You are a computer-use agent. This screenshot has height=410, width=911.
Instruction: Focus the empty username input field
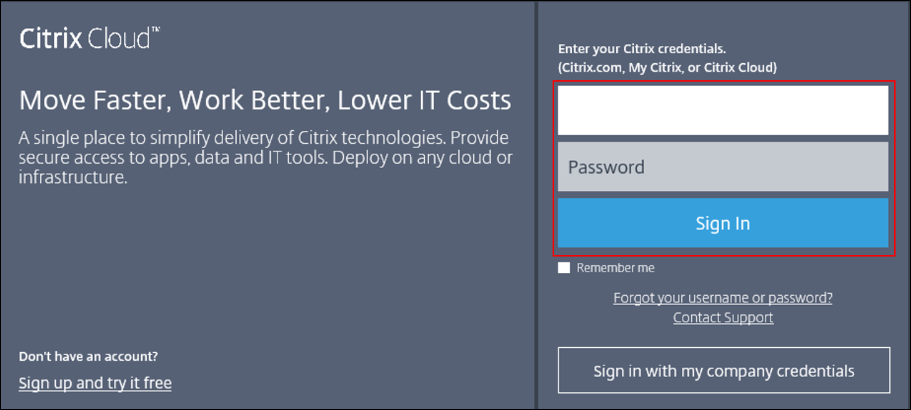(722, 110)
